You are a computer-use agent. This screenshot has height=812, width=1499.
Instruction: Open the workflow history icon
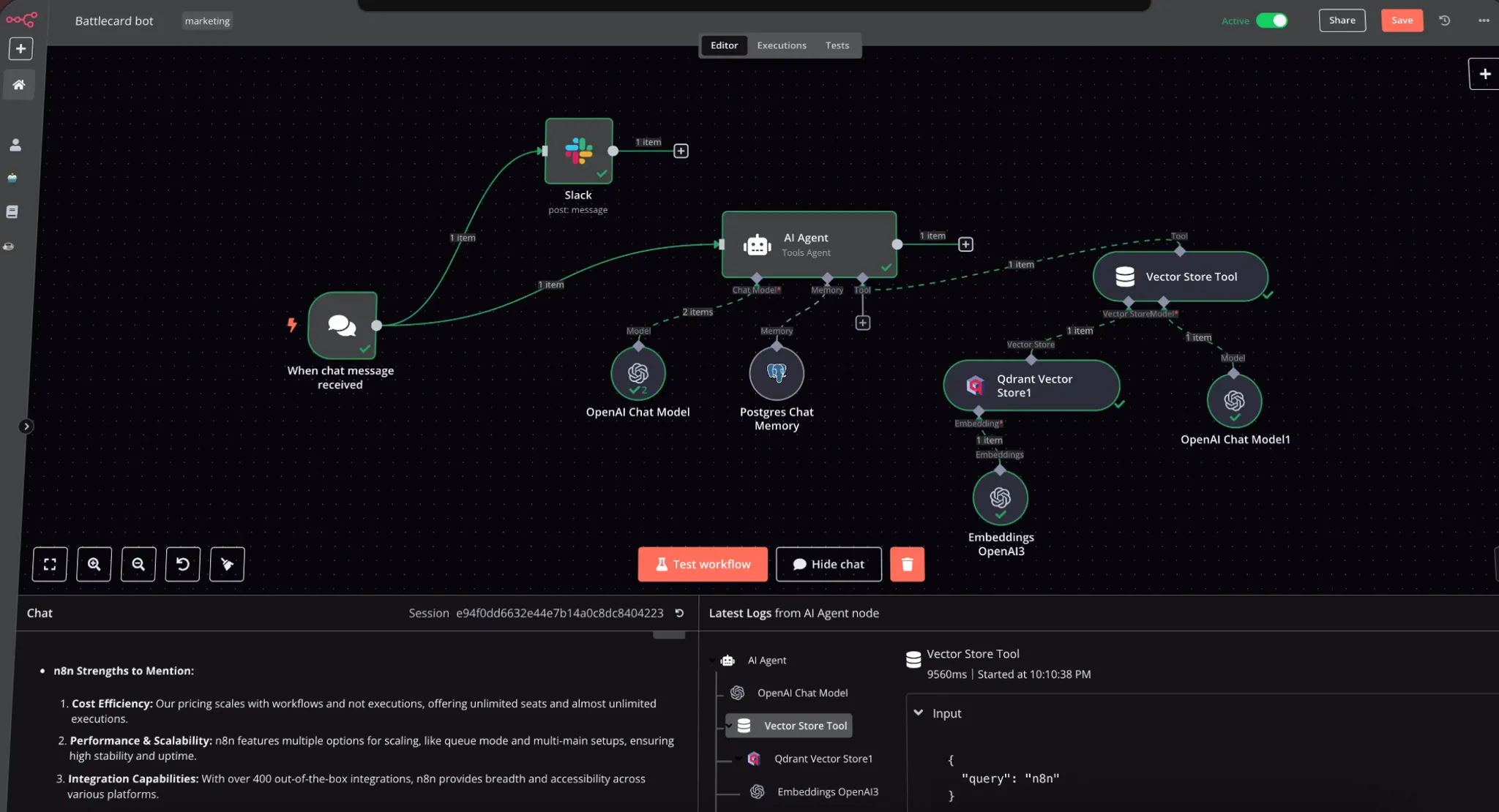pyautogui.click(x=1444, y=20)
